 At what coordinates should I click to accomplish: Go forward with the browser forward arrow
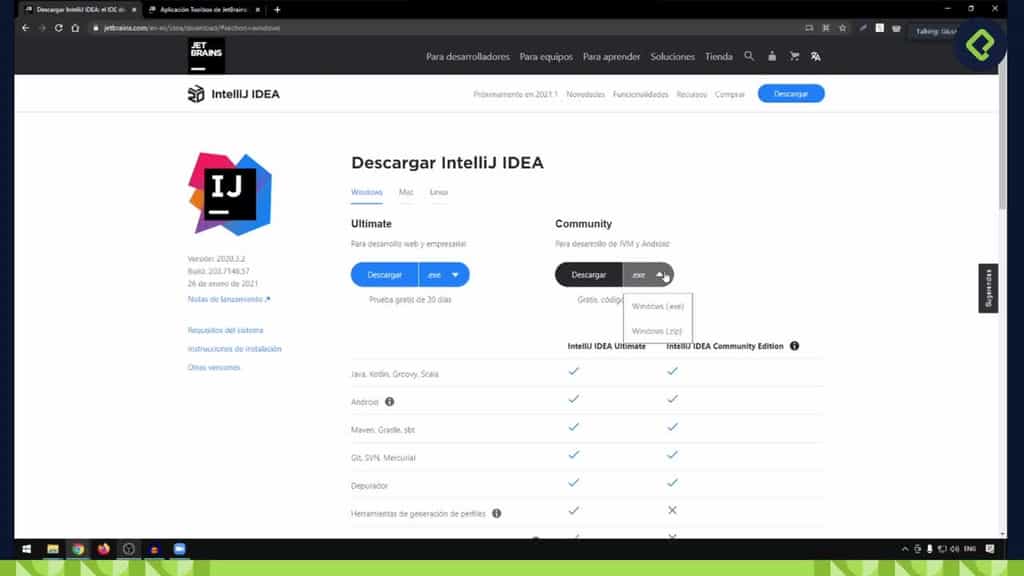coord(42,28)
